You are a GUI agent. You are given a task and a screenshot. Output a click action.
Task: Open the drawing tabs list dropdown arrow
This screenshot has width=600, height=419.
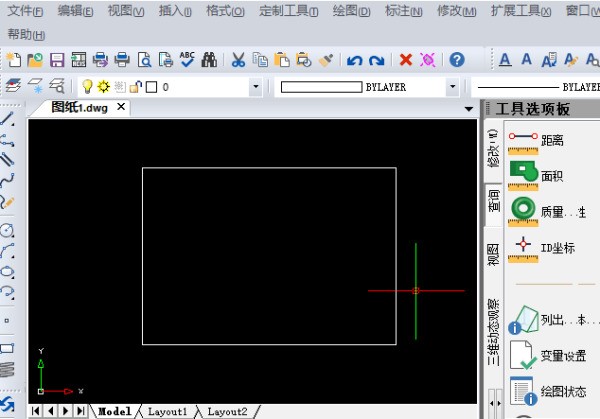tap(469, 108)
